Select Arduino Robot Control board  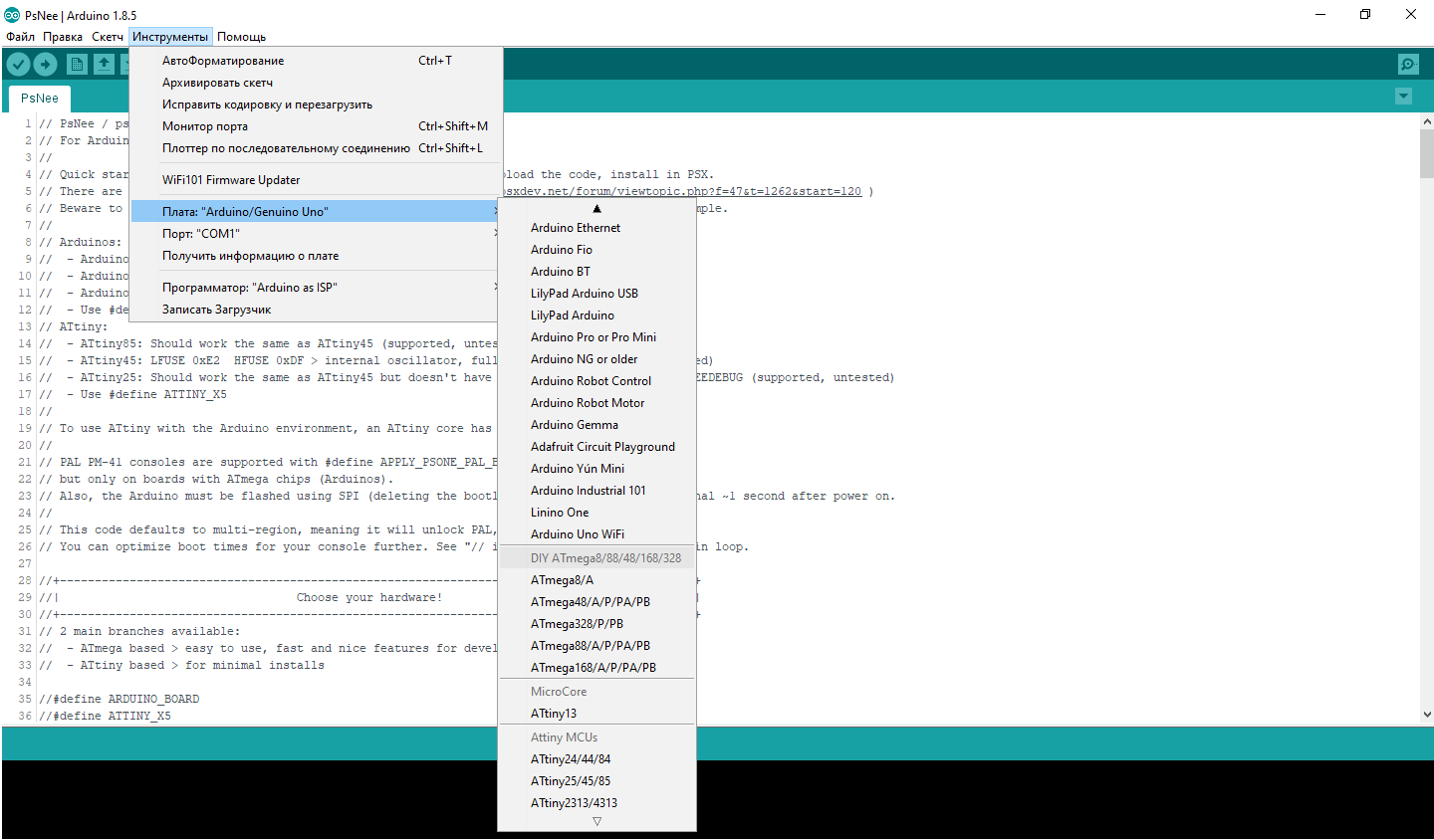pos(597,381)
